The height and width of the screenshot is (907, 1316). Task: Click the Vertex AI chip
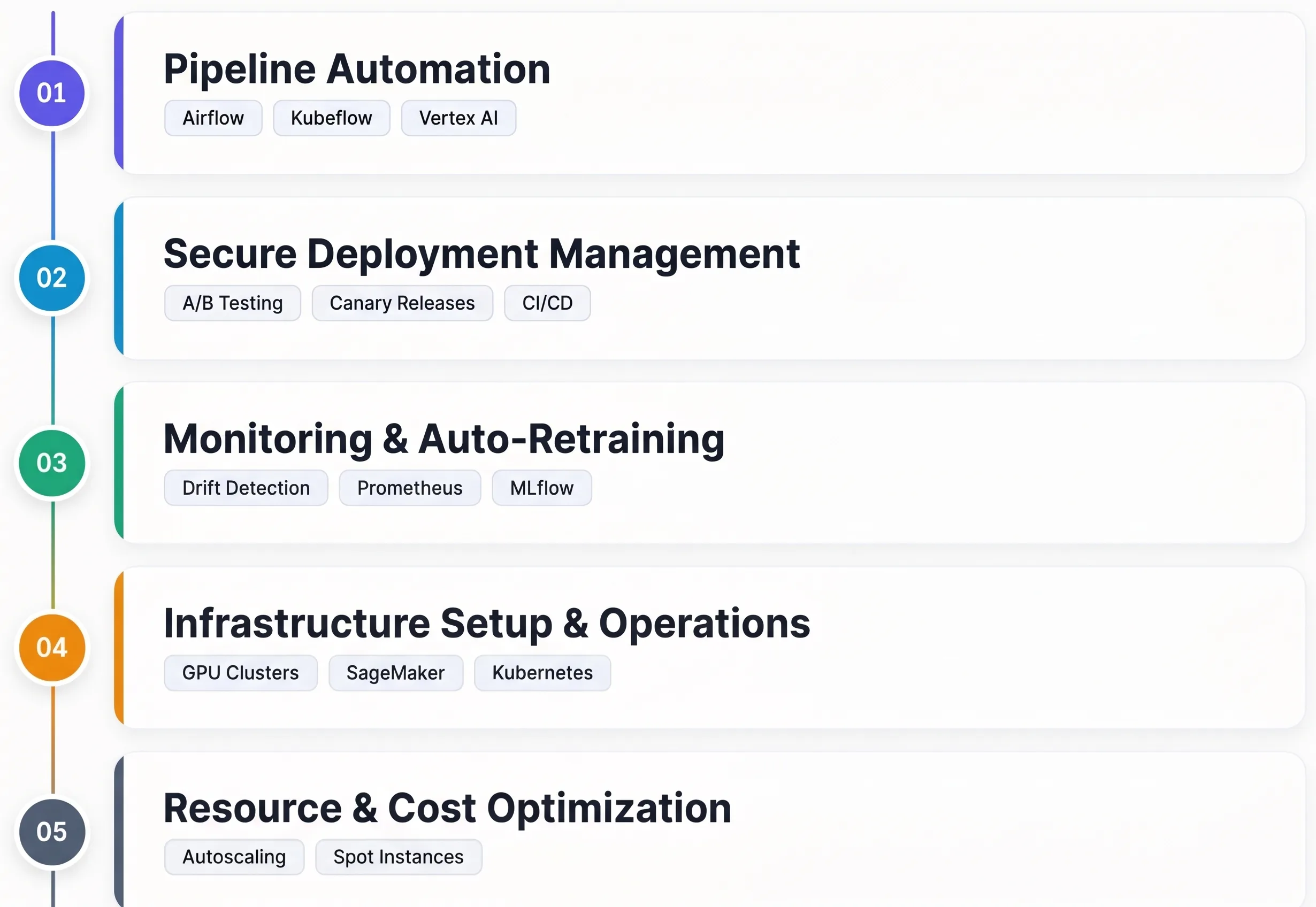[x=458, y=118]
